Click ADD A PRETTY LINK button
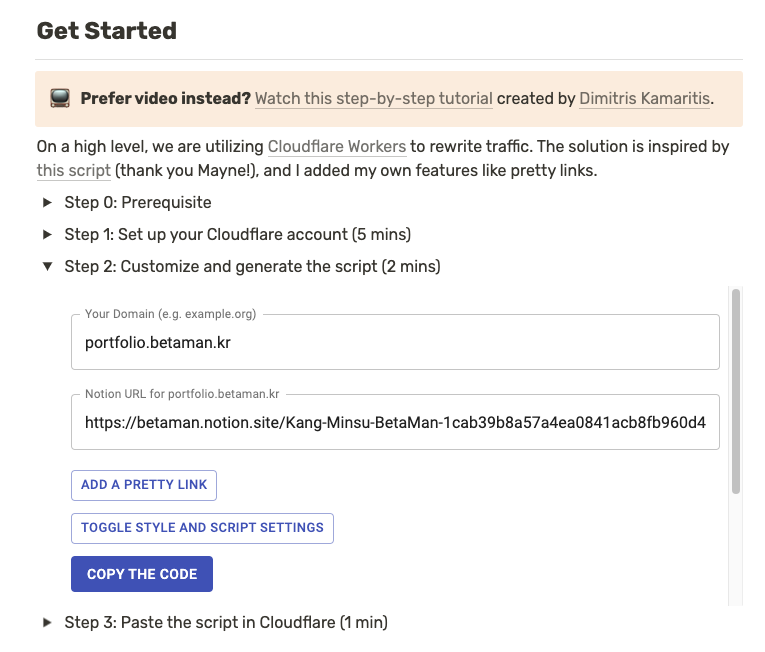Screen dimensions: 765x652 coord(144,485)
